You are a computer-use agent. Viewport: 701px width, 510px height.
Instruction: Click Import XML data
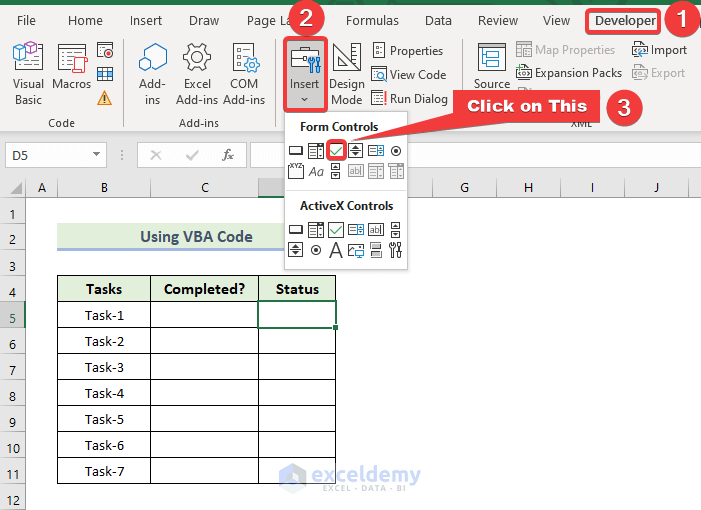[659, 50]
